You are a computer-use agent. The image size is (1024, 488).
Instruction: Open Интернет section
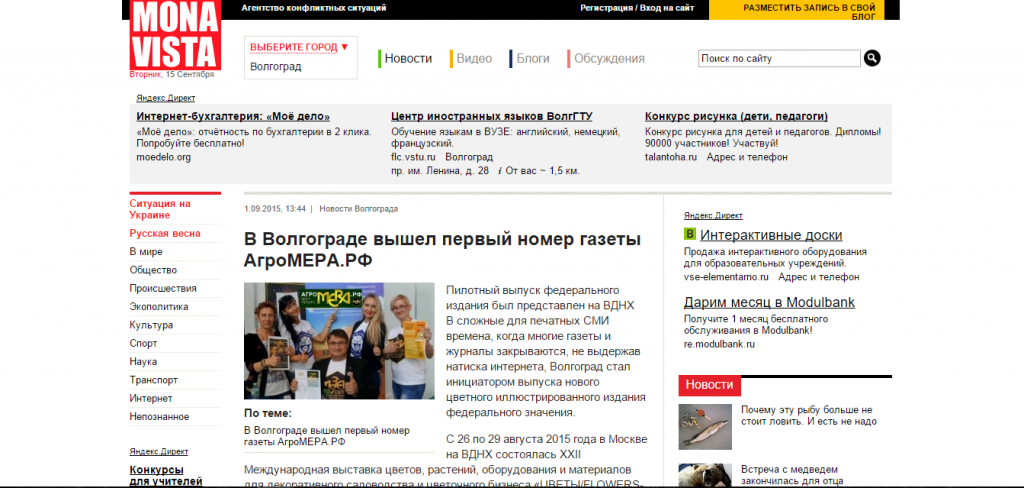[151, 398]
